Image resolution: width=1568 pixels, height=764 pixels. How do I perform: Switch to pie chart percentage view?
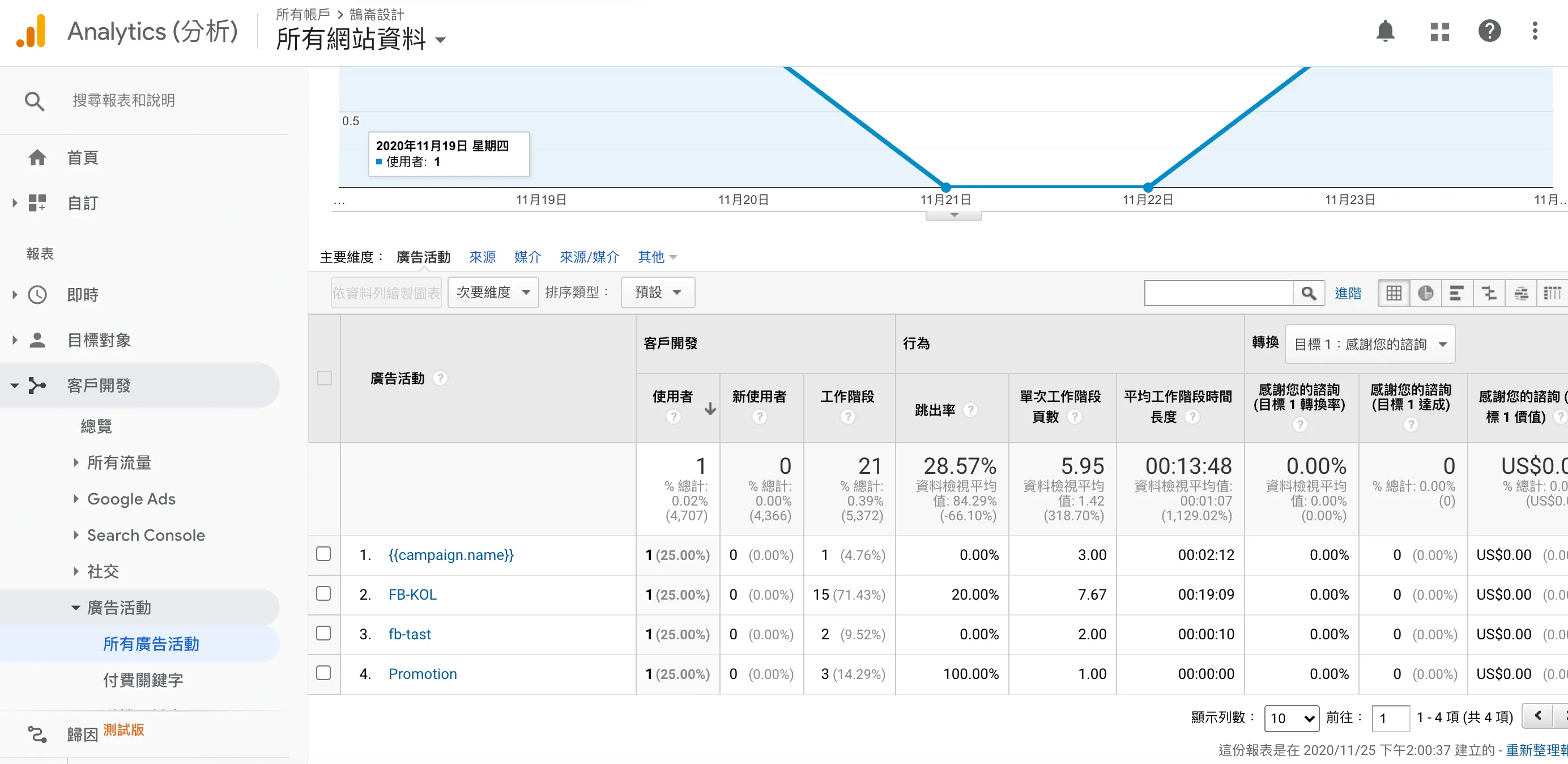pyautogui.click(x=1425, y=293)
